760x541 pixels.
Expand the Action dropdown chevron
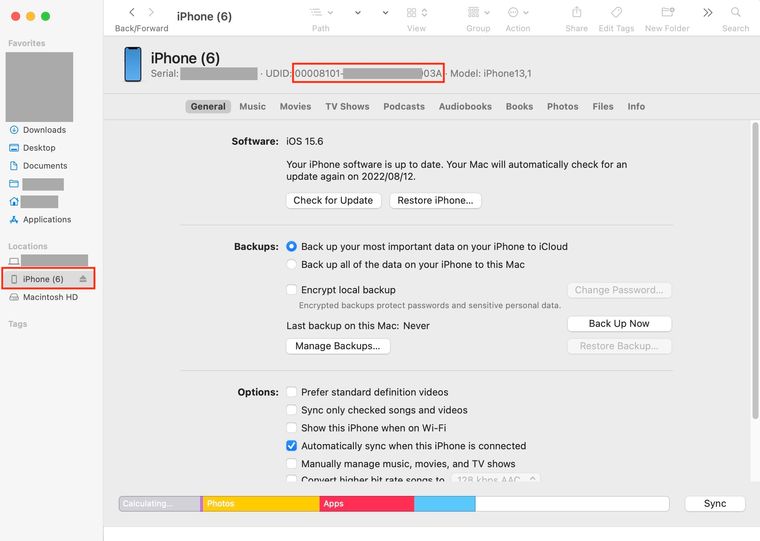(526, 13)
